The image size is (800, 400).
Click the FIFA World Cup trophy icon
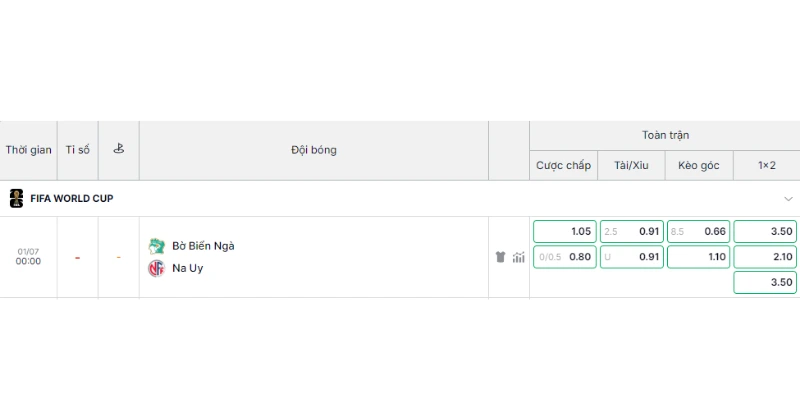click(16, 198)
